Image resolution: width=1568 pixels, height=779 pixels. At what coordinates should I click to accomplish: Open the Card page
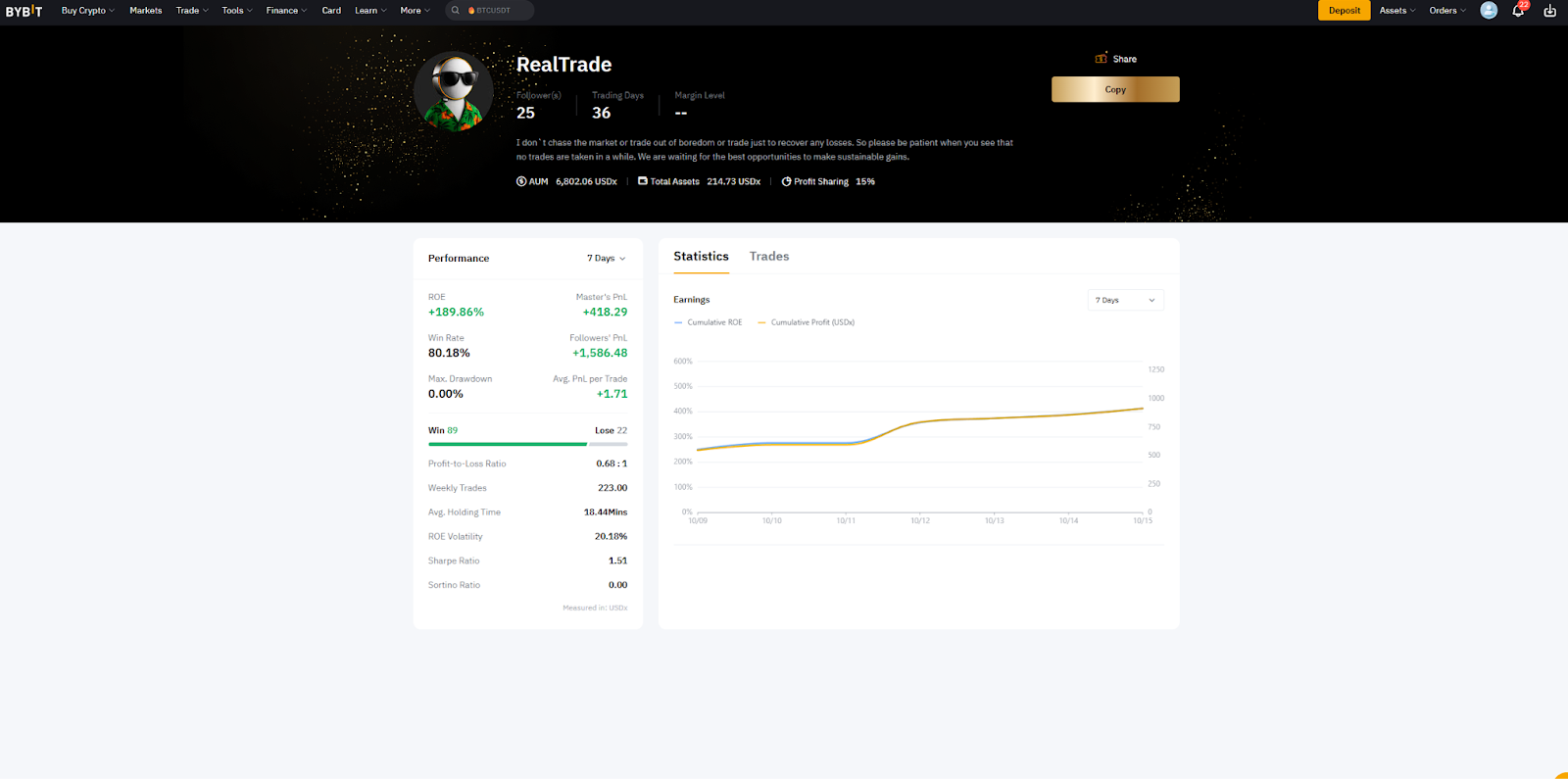(x=331, y=11)
